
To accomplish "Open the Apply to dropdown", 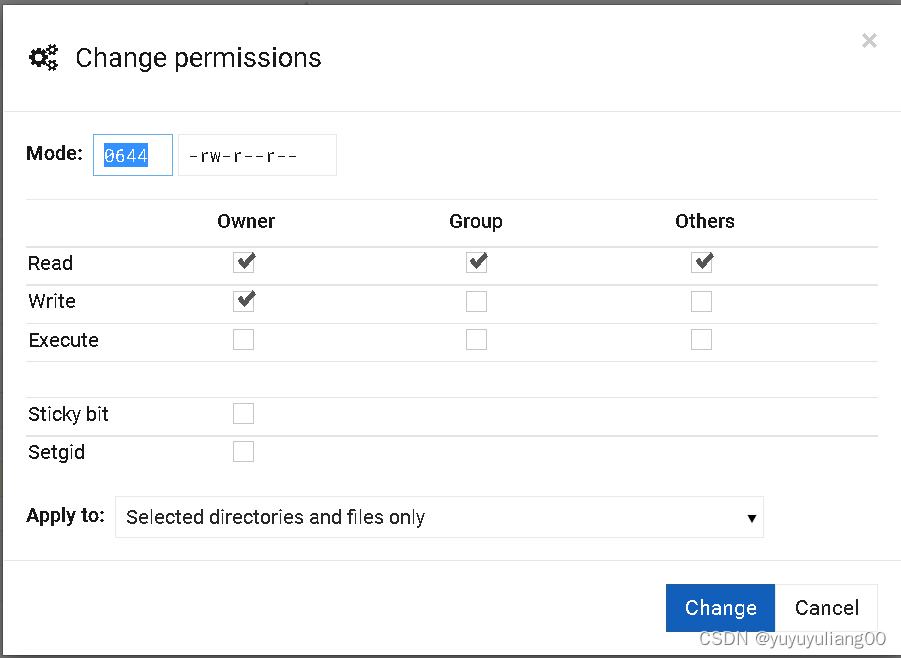I will tap(440, 517).
